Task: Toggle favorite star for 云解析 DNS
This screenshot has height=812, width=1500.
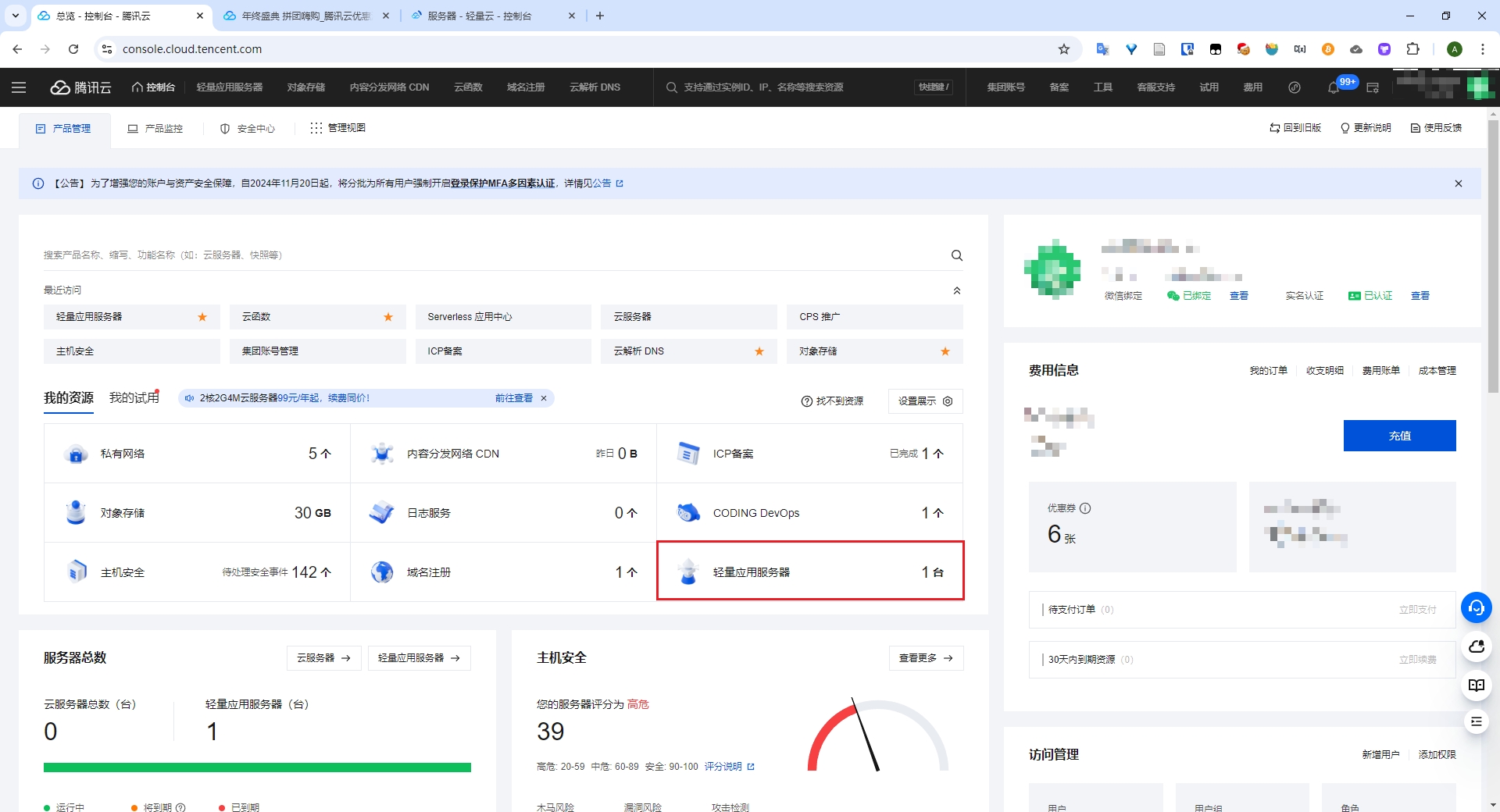Action: point(759,351)
